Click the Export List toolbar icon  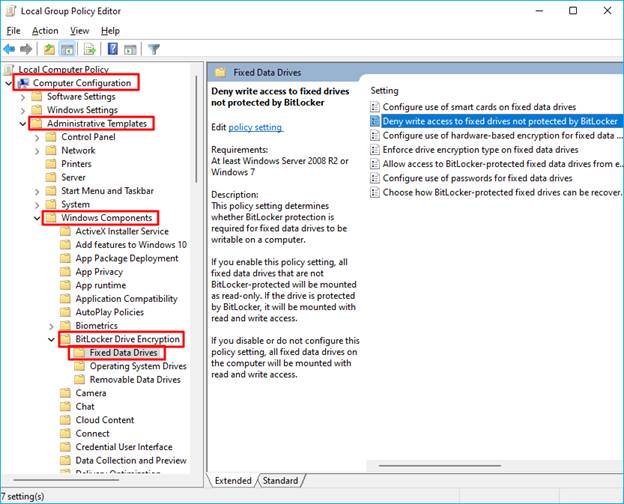90,49
